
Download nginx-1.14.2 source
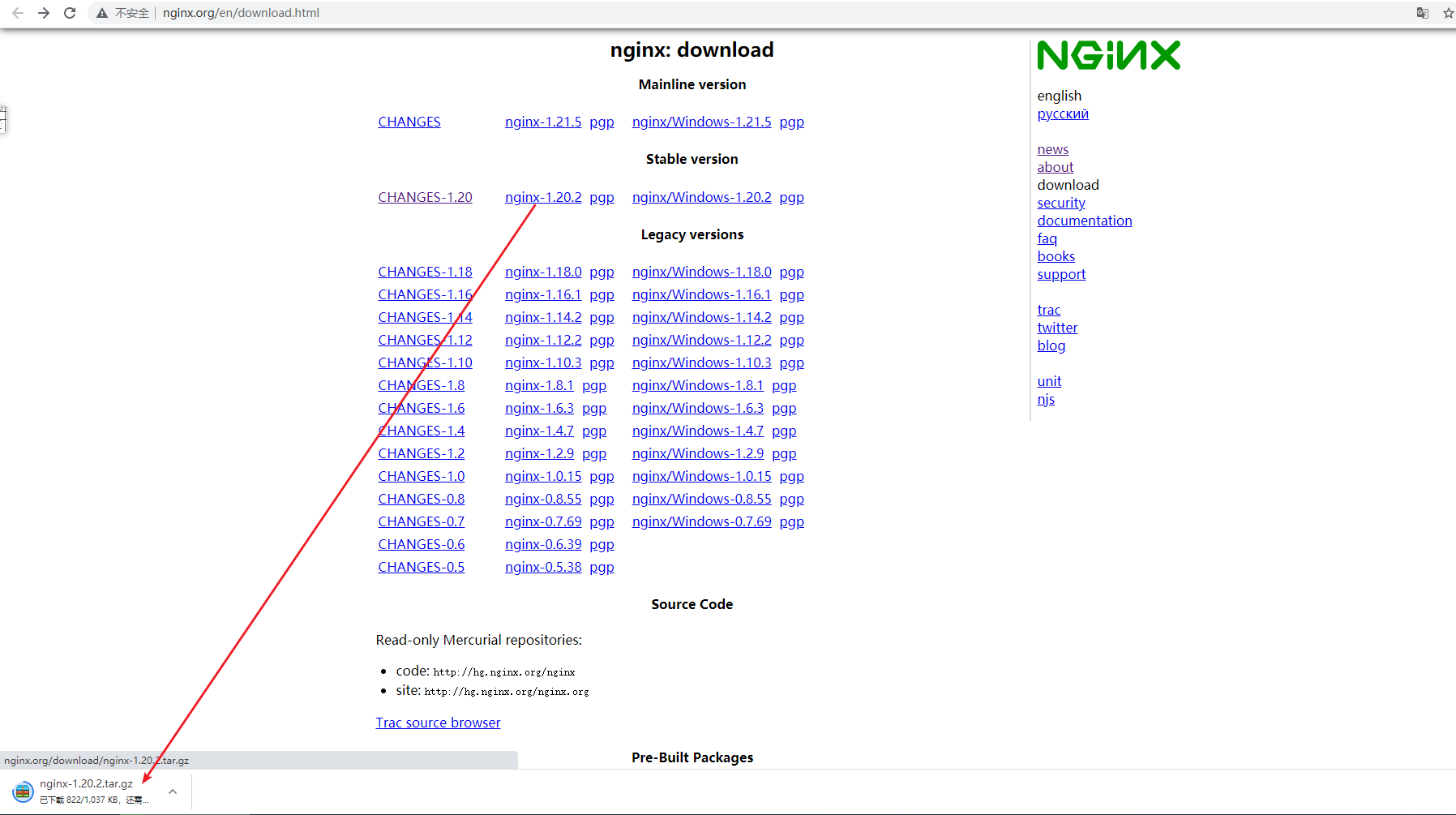point(543,317)
